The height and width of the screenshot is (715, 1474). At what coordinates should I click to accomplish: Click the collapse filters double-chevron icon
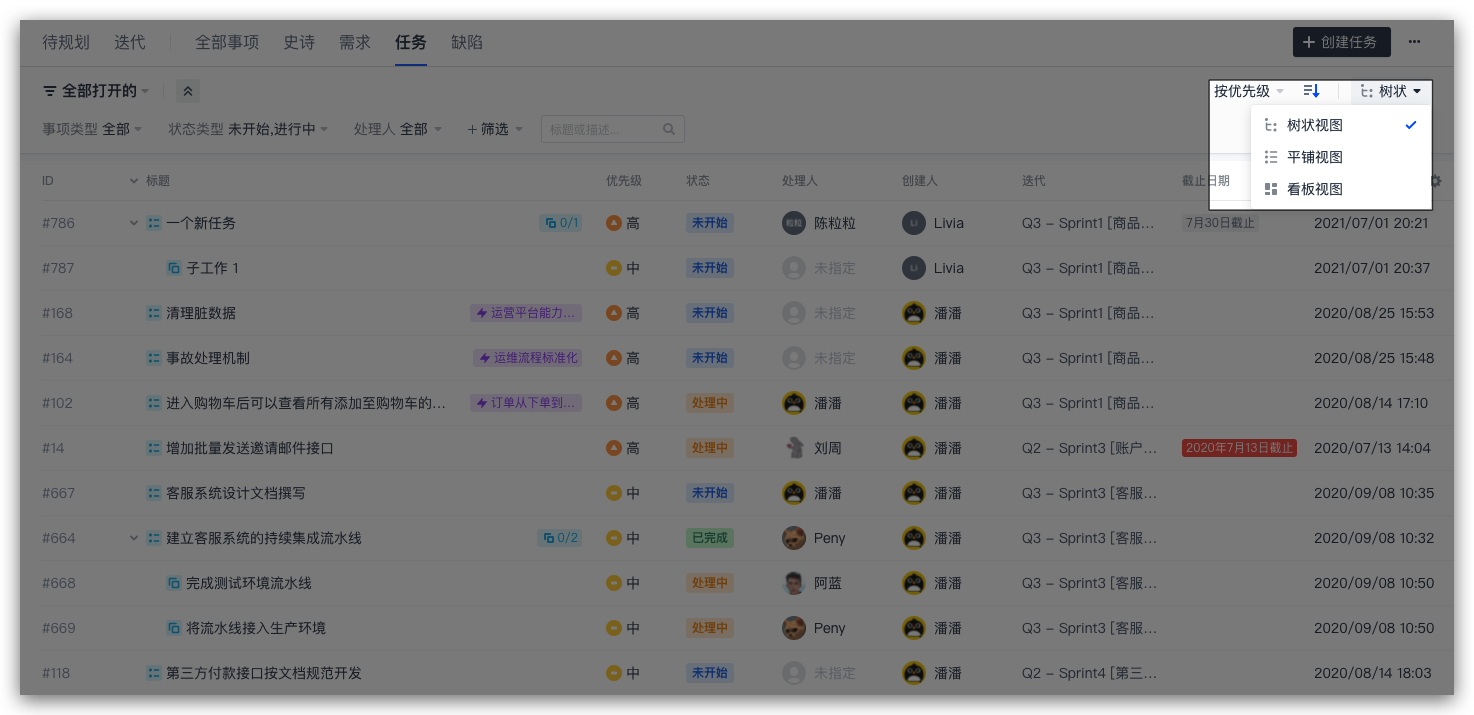coord(188,91)
